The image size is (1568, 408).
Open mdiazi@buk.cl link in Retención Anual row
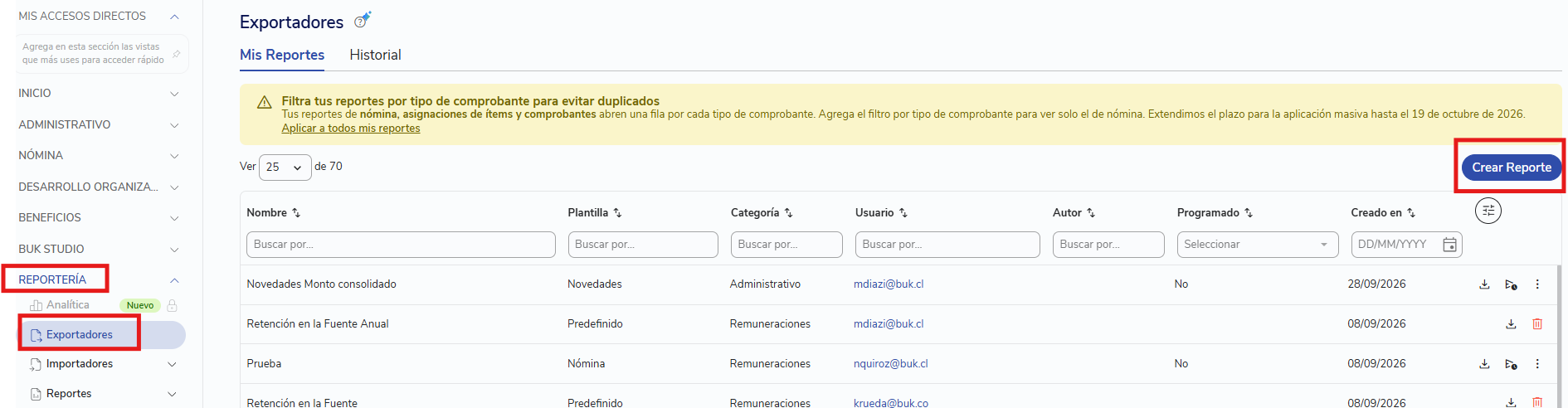(889, 324)
